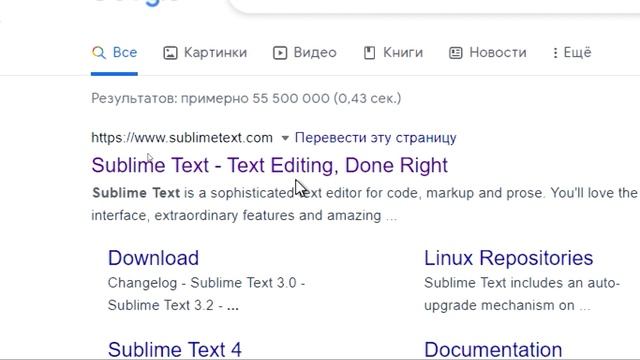Open the Ещё more options menu

click(572, 53)
